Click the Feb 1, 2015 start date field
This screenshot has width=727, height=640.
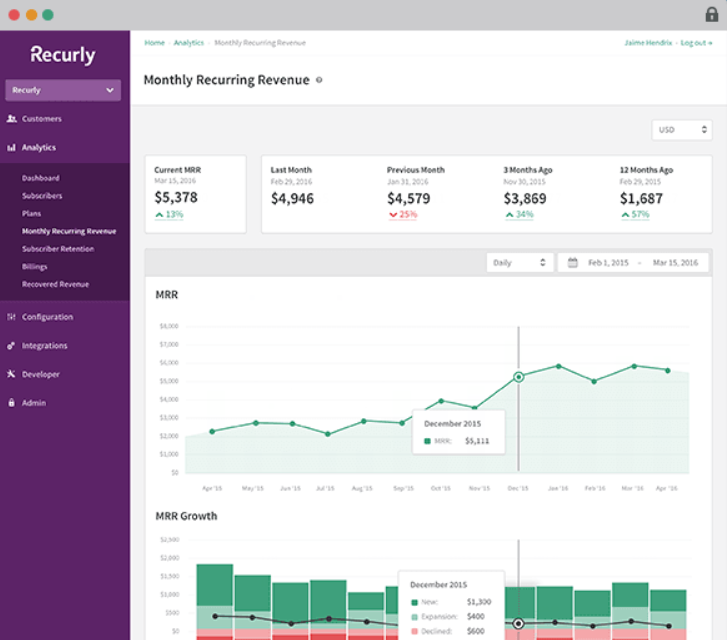(608, 262)
